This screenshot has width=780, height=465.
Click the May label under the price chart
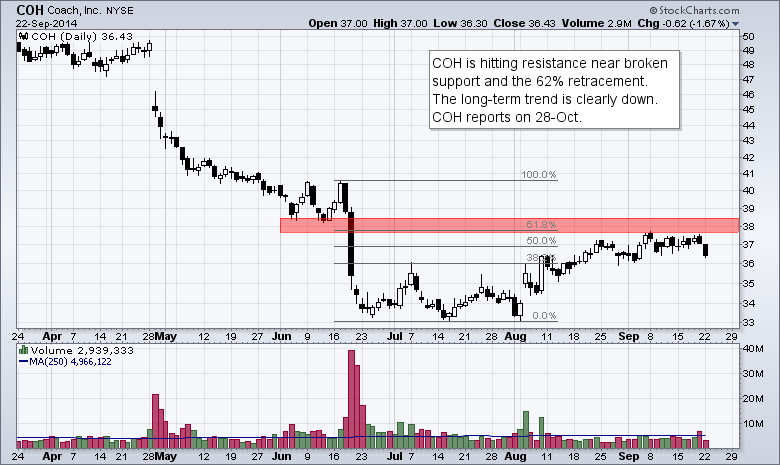click(x=166, y=336)
